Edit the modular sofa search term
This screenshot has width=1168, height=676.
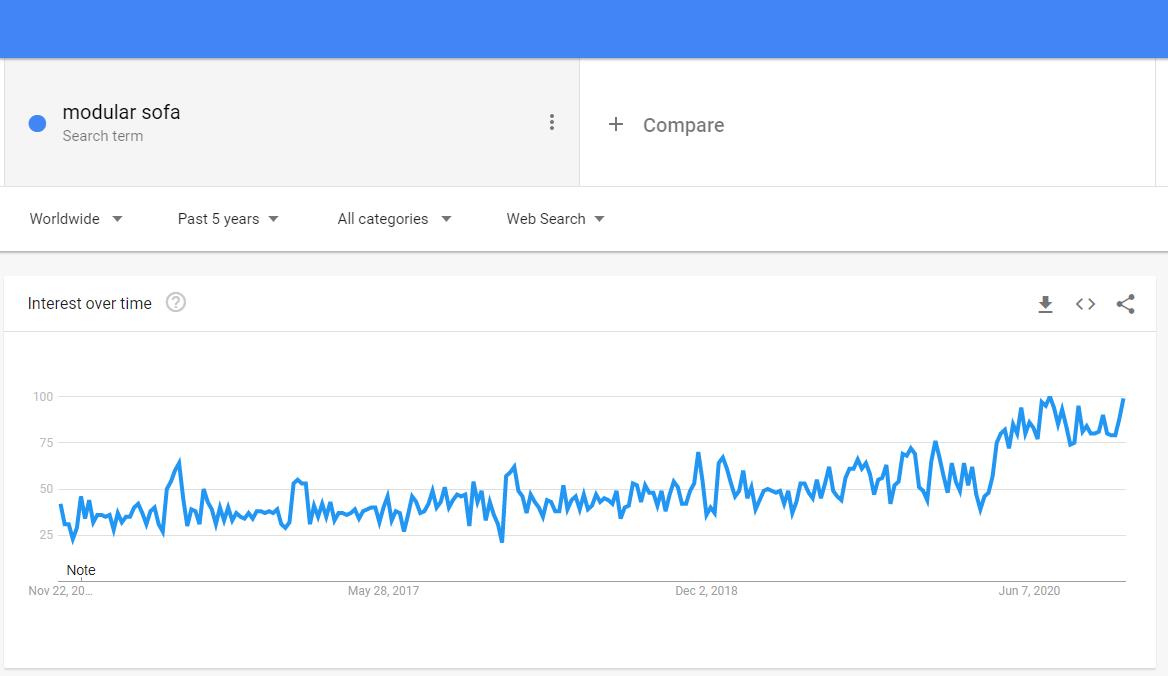point(121,112)
